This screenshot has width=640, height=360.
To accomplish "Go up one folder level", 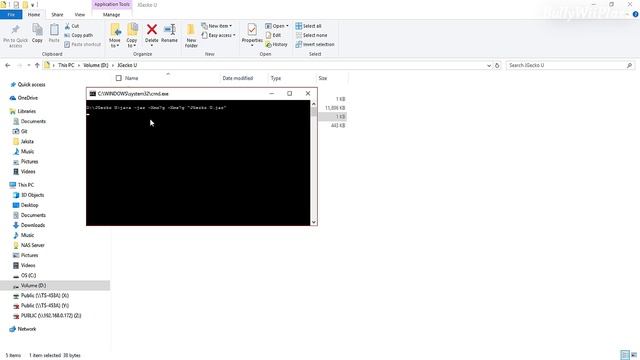I will [37, 65].
